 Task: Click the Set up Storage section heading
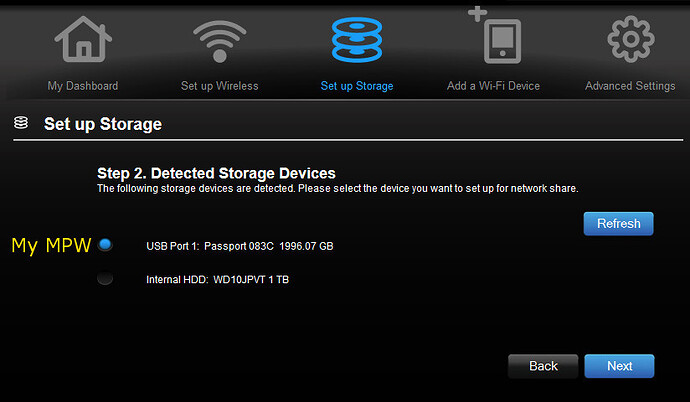[x=102, y=125]
